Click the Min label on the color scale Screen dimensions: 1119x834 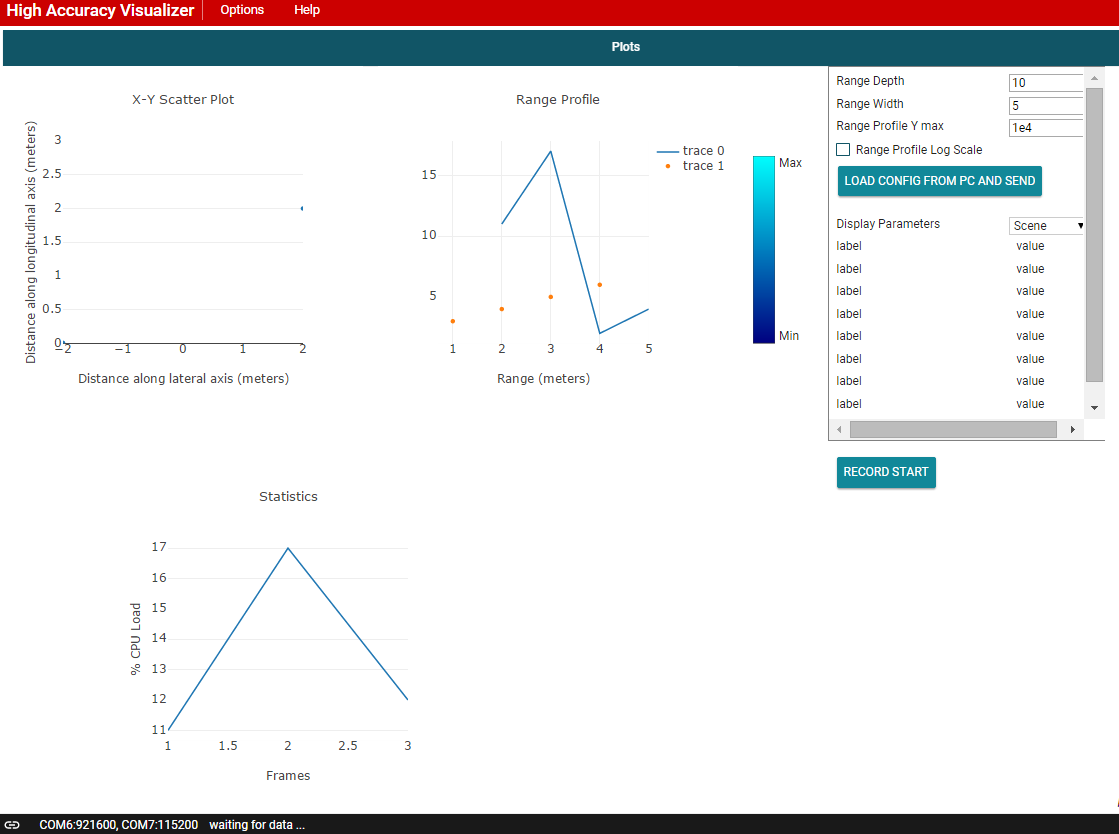(789, 335)
